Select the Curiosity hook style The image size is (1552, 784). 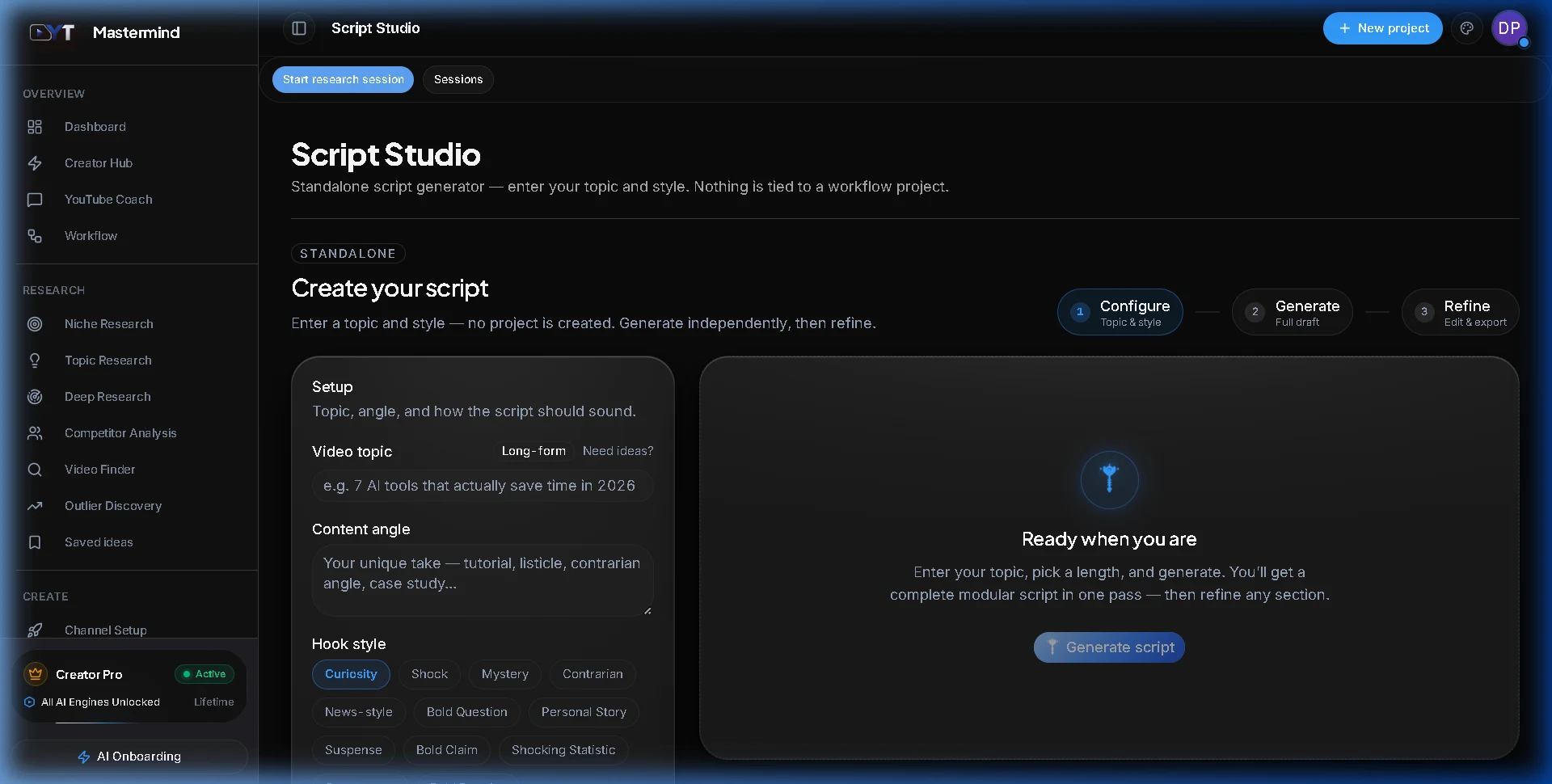351,674
